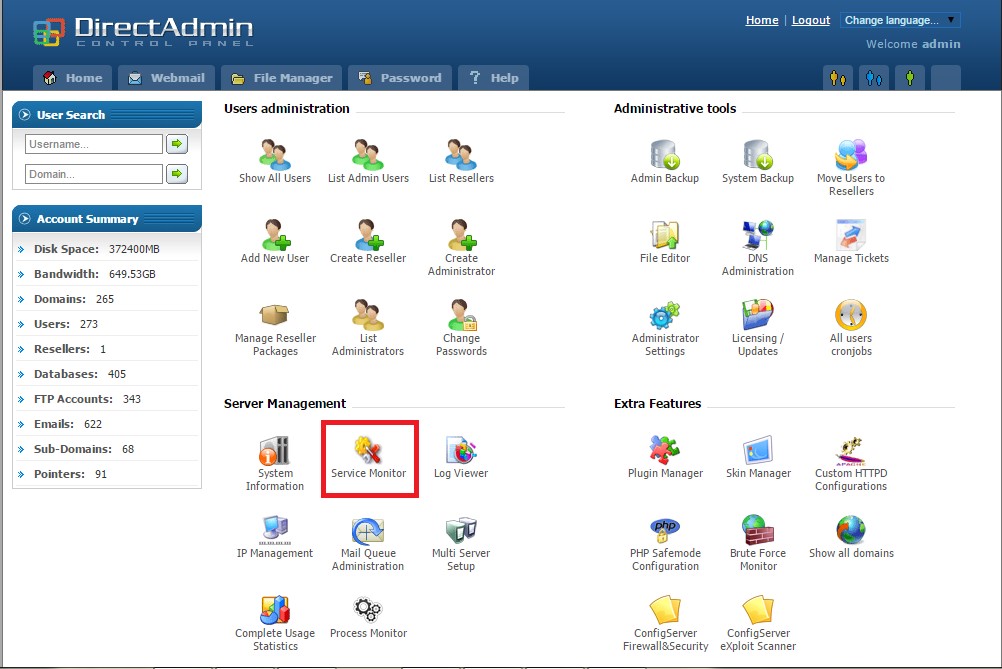1002x669 pixels.
Task: Open Administrator Settings
Action: click(665, 328)
